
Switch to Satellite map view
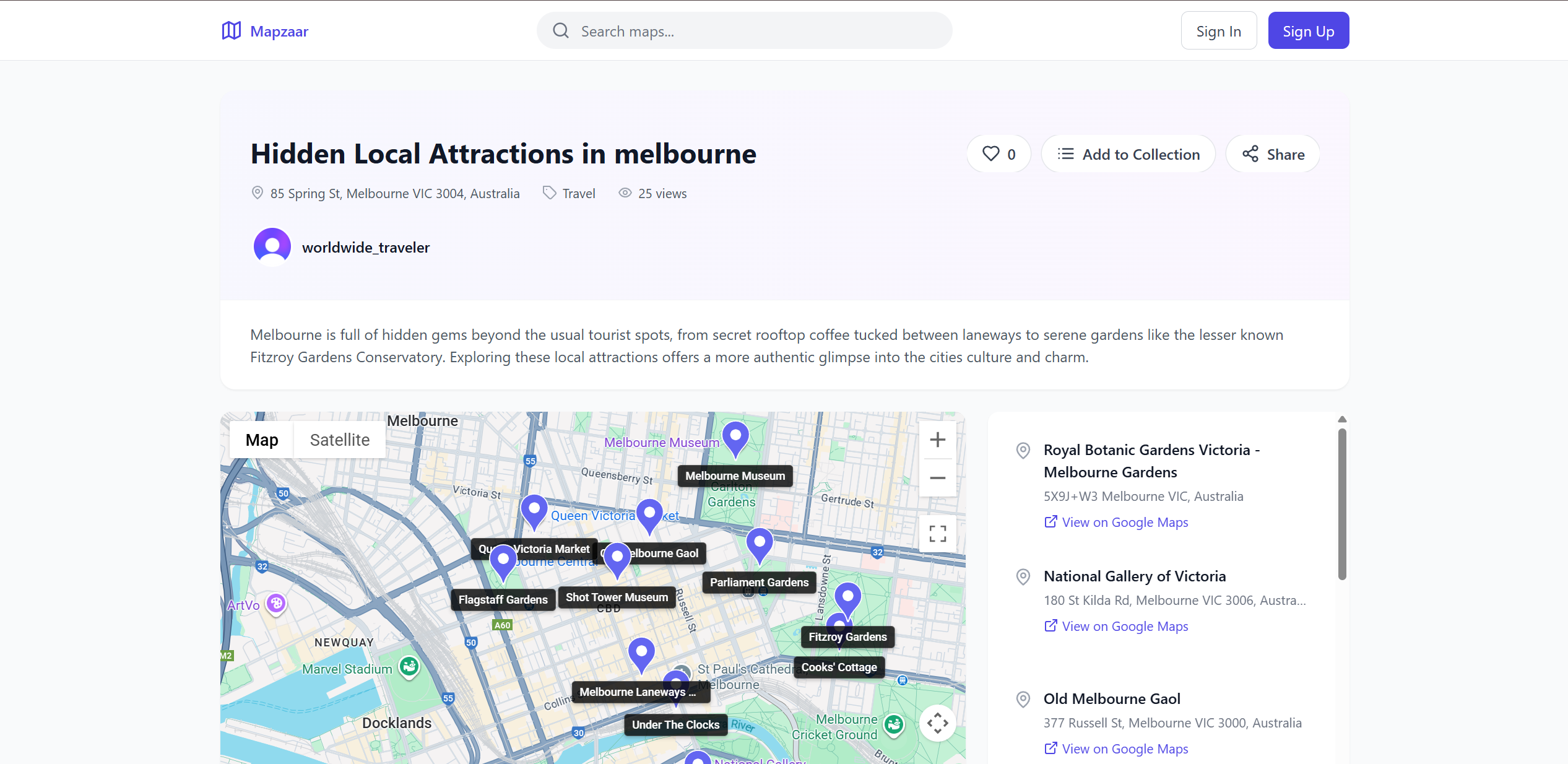point(339,440)
